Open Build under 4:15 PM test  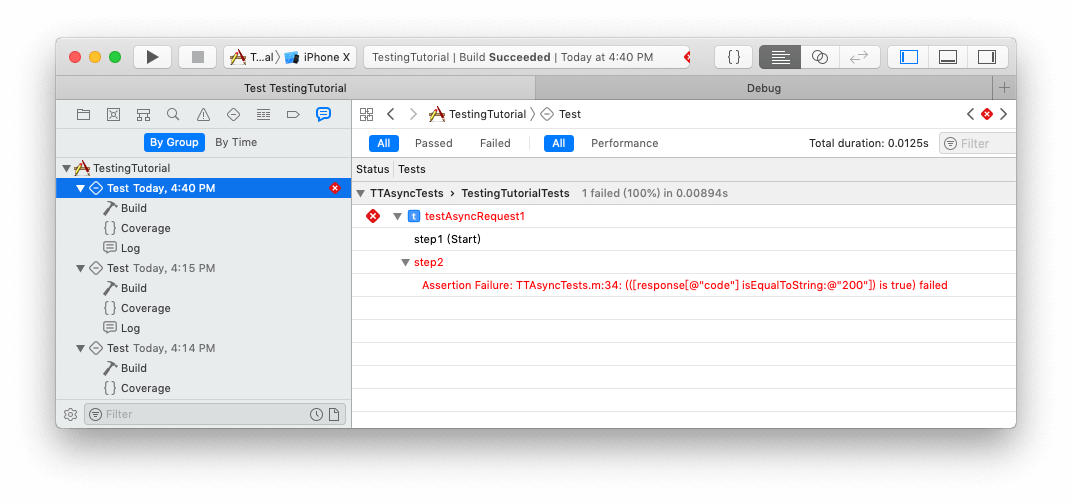tap(134, 288)
